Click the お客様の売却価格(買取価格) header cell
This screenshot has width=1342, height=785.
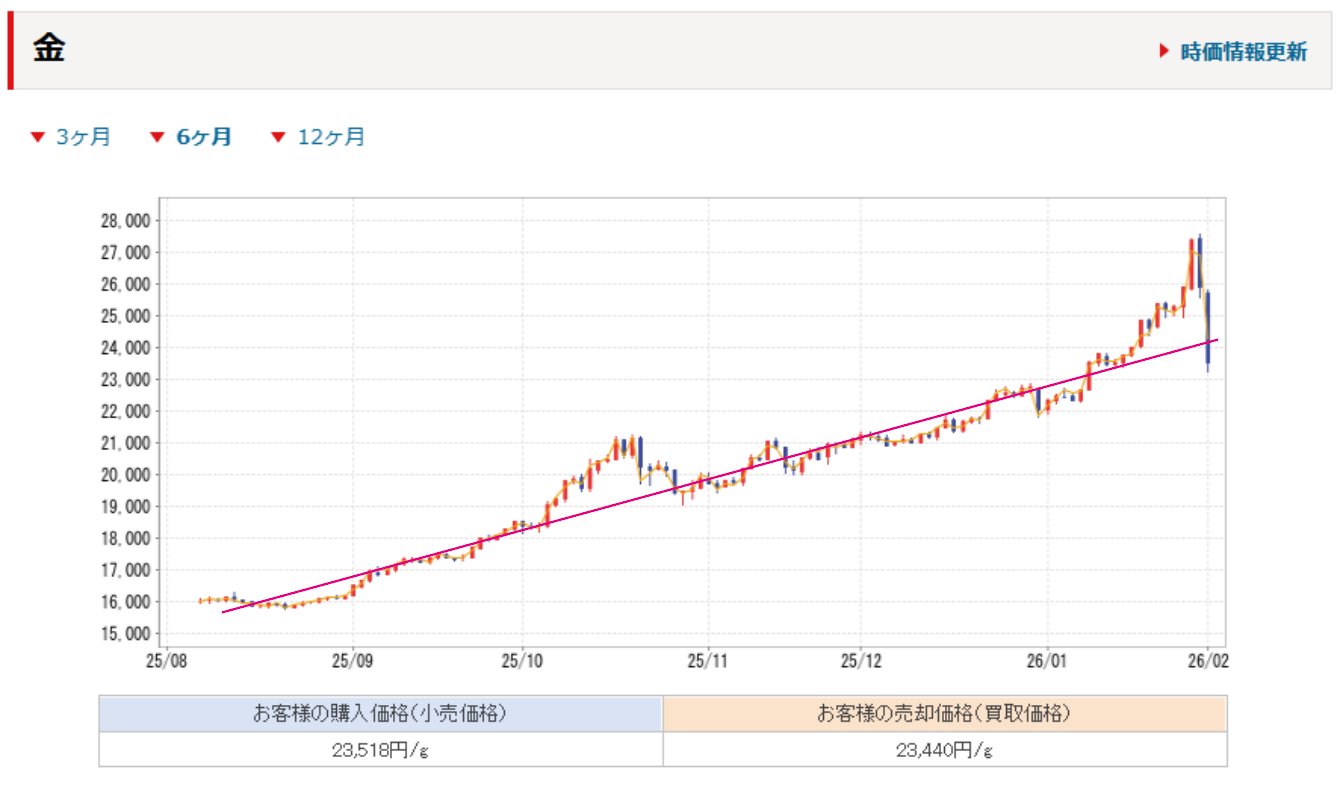pos(944,714)
